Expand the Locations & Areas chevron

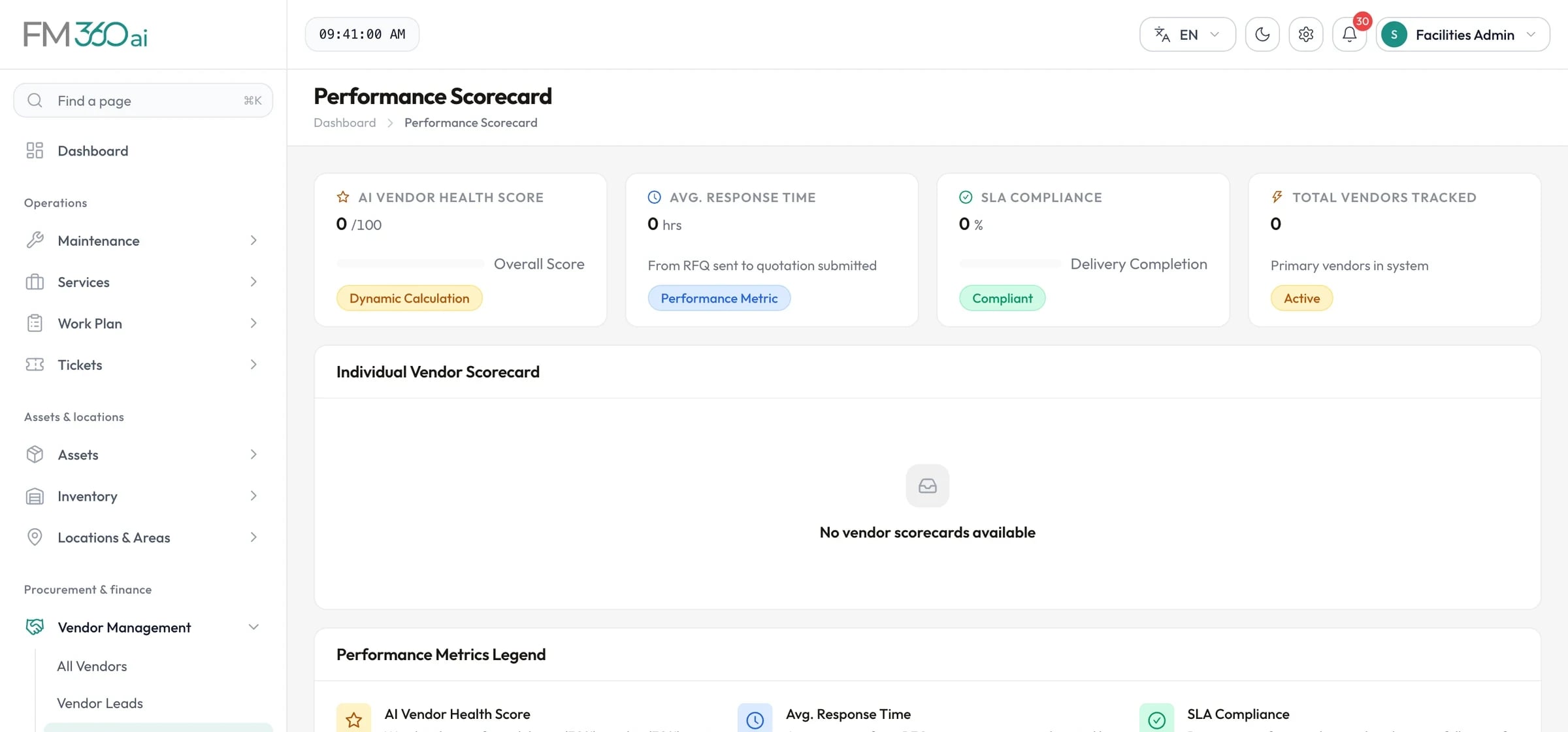click(x=253, y=537)
